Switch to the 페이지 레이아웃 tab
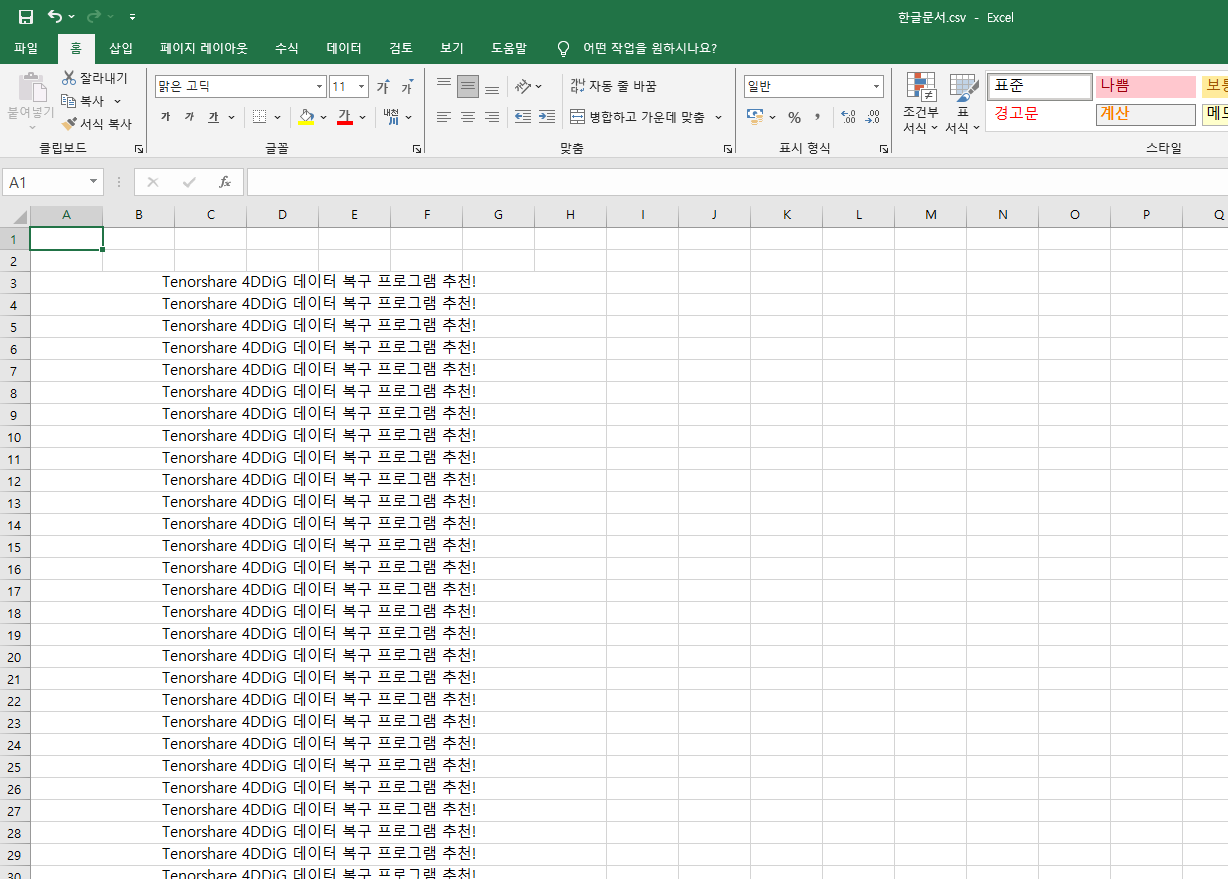The height and width of the screenshot is (879, 1228). coord(204,48)
